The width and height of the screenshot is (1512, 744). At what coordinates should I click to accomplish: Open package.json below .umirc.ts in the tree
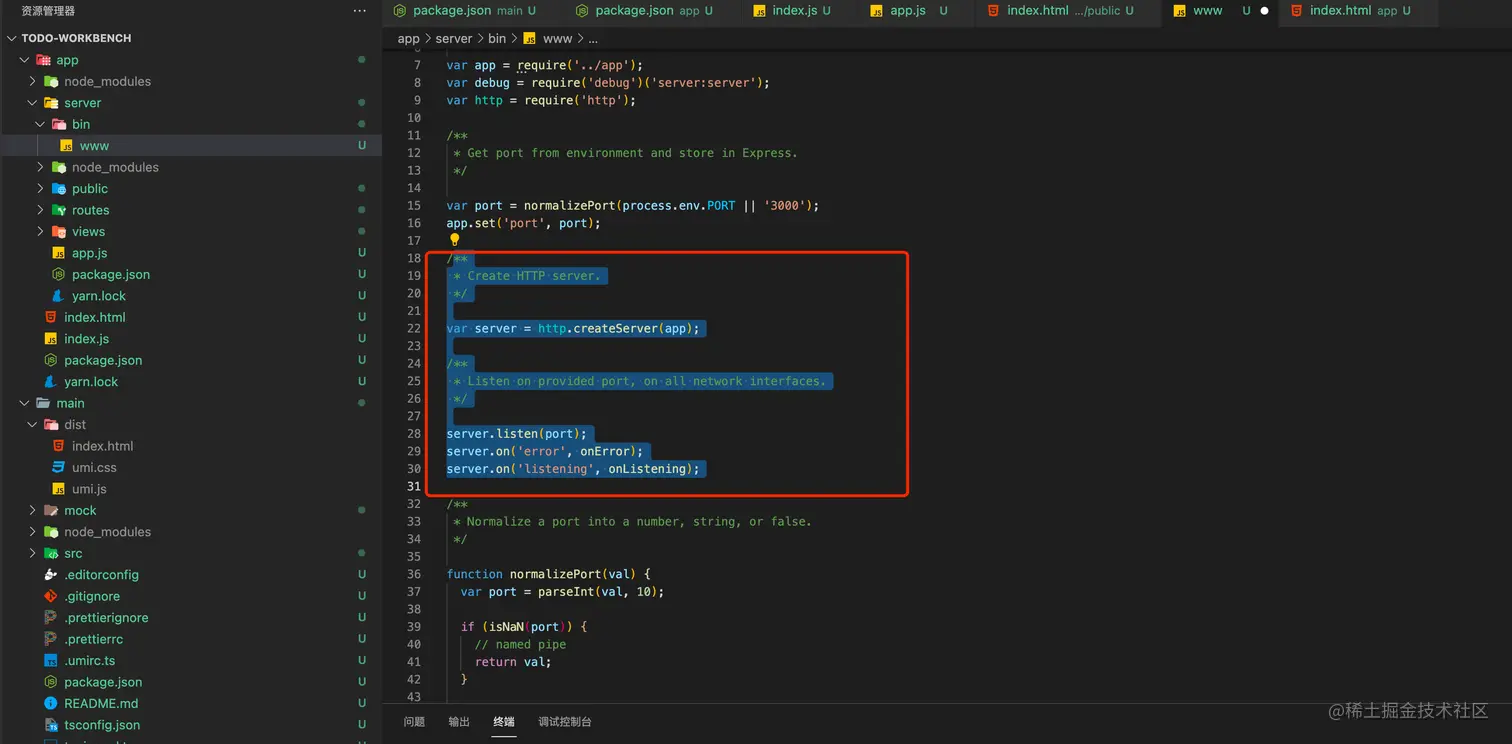click(x=103, y=682)
